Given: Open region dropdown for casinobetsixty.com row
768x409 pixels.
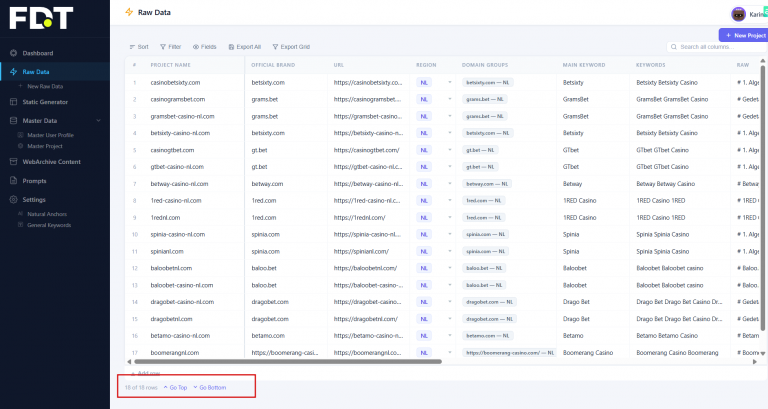Looking at the screenshot, I should click(x=450, y=83).
